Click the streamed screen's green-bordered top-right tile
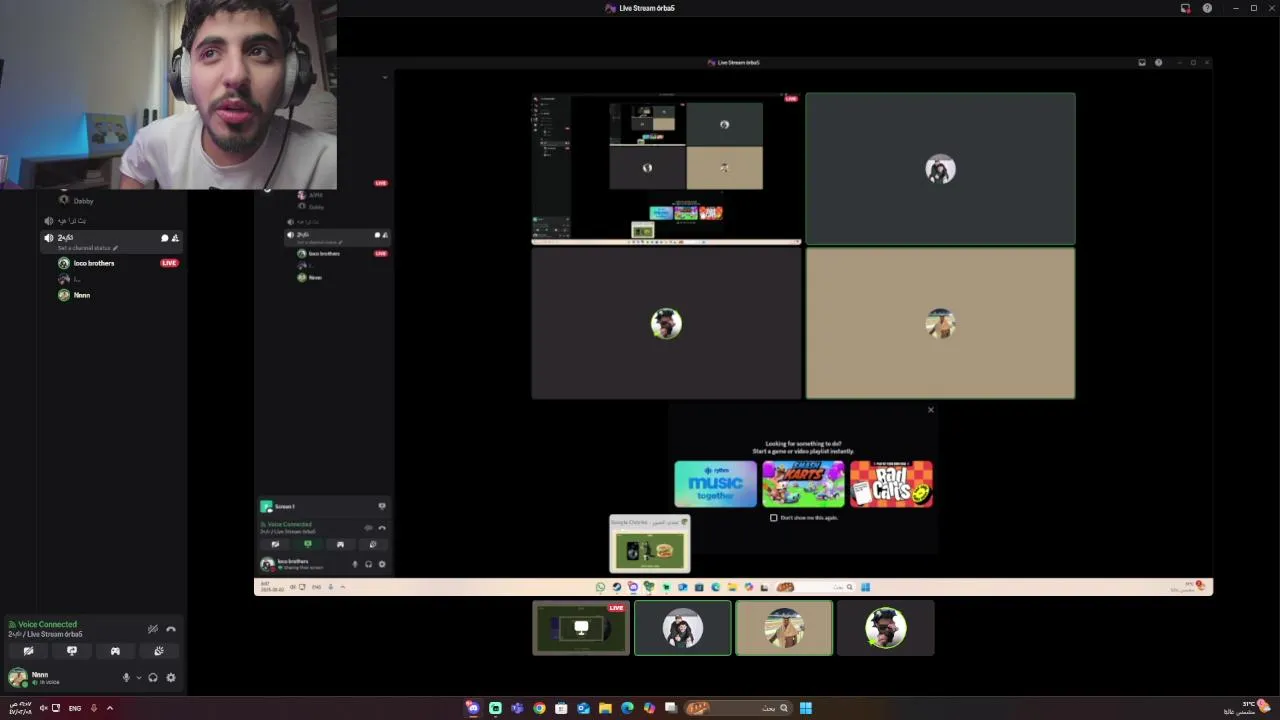 click(940, 169)
